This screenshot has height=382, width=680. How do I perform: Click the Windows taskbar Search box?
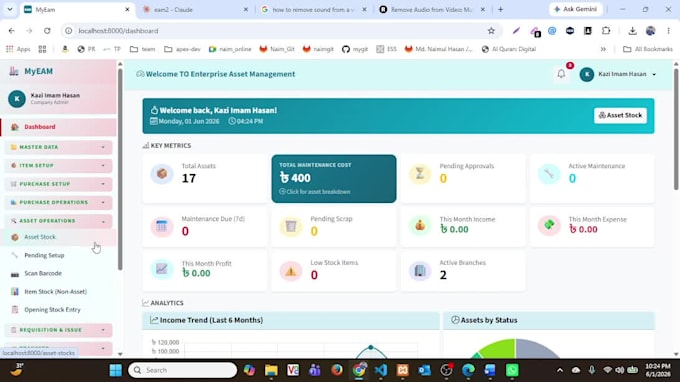click(x=183, y=370)
